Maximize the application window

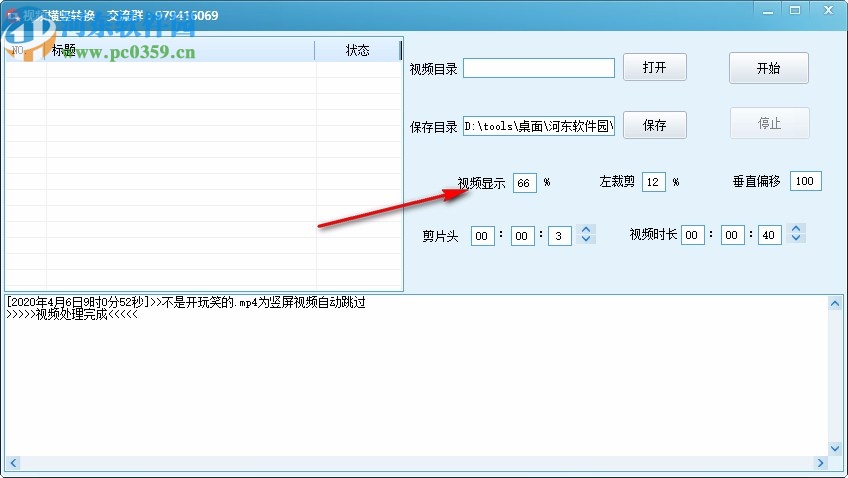[x=795, y=10]
